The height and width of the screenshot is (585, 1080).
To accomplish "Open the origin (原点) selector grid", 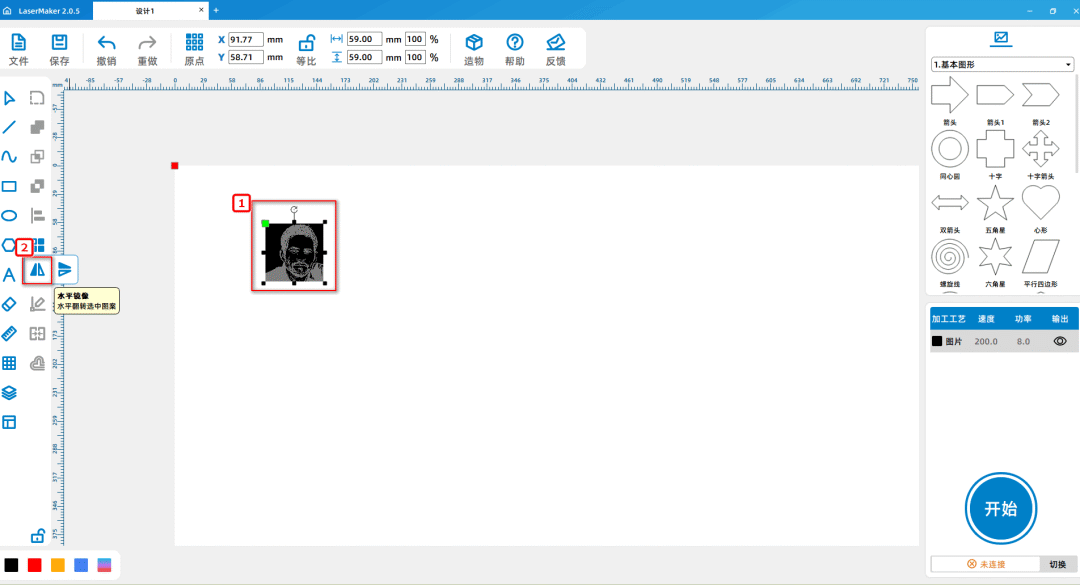I will (194, 48).
